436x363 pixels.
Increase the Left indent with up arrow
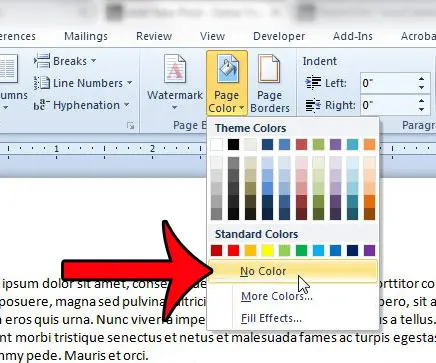coord(422,79)
